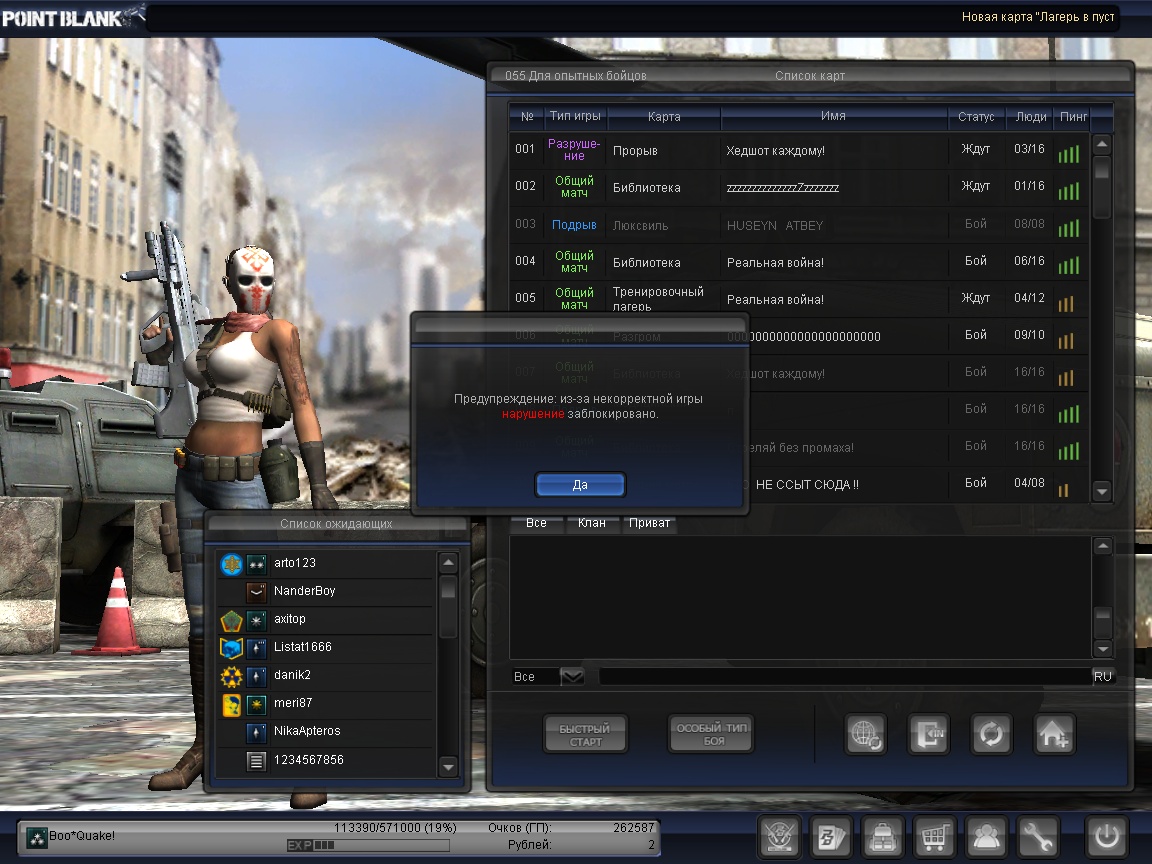Open the PB cards missions icon

click(x=830, y=836)
